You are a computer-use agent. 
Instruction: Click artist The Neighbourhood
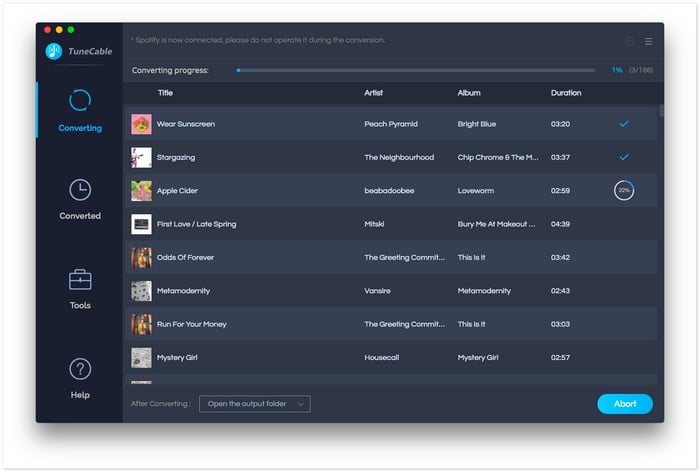(x=399, y=158)
